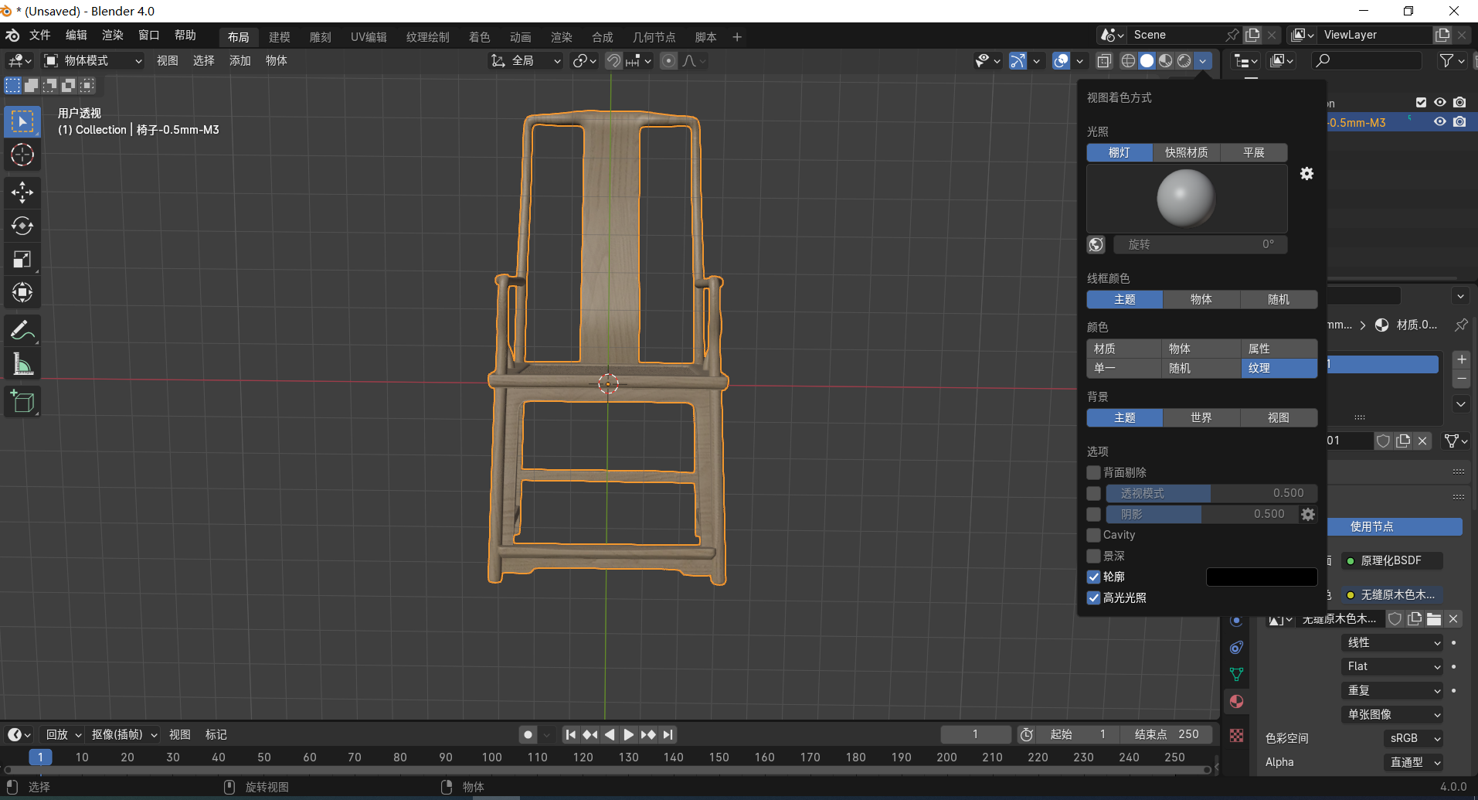Viewport: 1478px width, 800px height.
Task: Select 平展 lighting button
Action: [x=1253, y=153]
